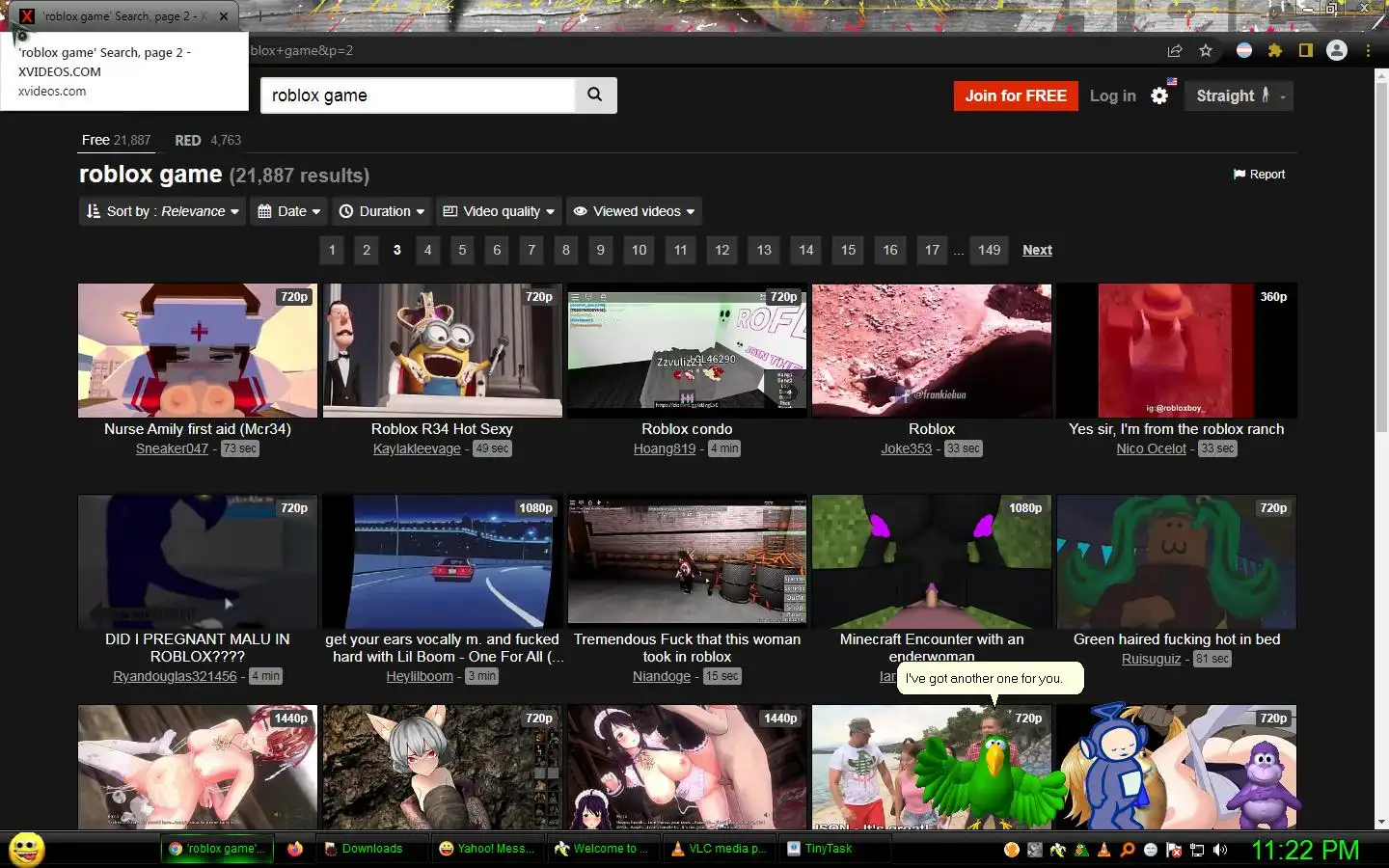Open a new browser tab
The width and height of the screenshot is (1389, 868).
pos(259,16)
